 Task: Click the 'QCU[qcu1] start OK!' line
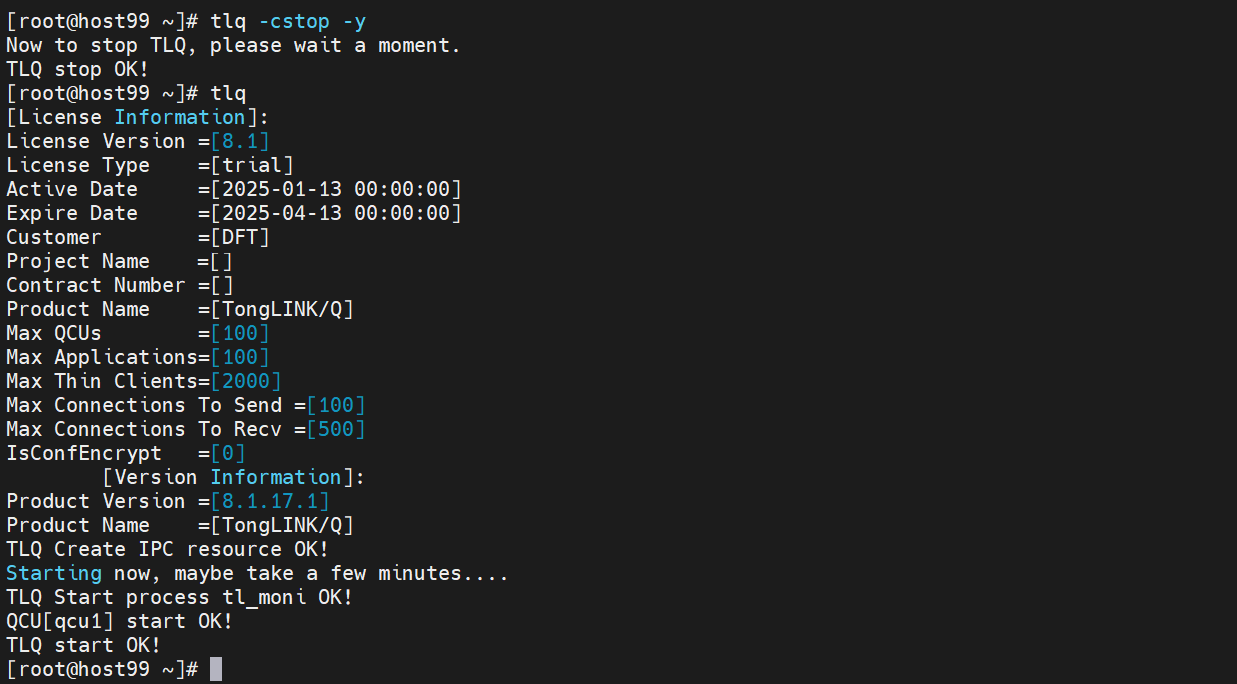point(120,621)
